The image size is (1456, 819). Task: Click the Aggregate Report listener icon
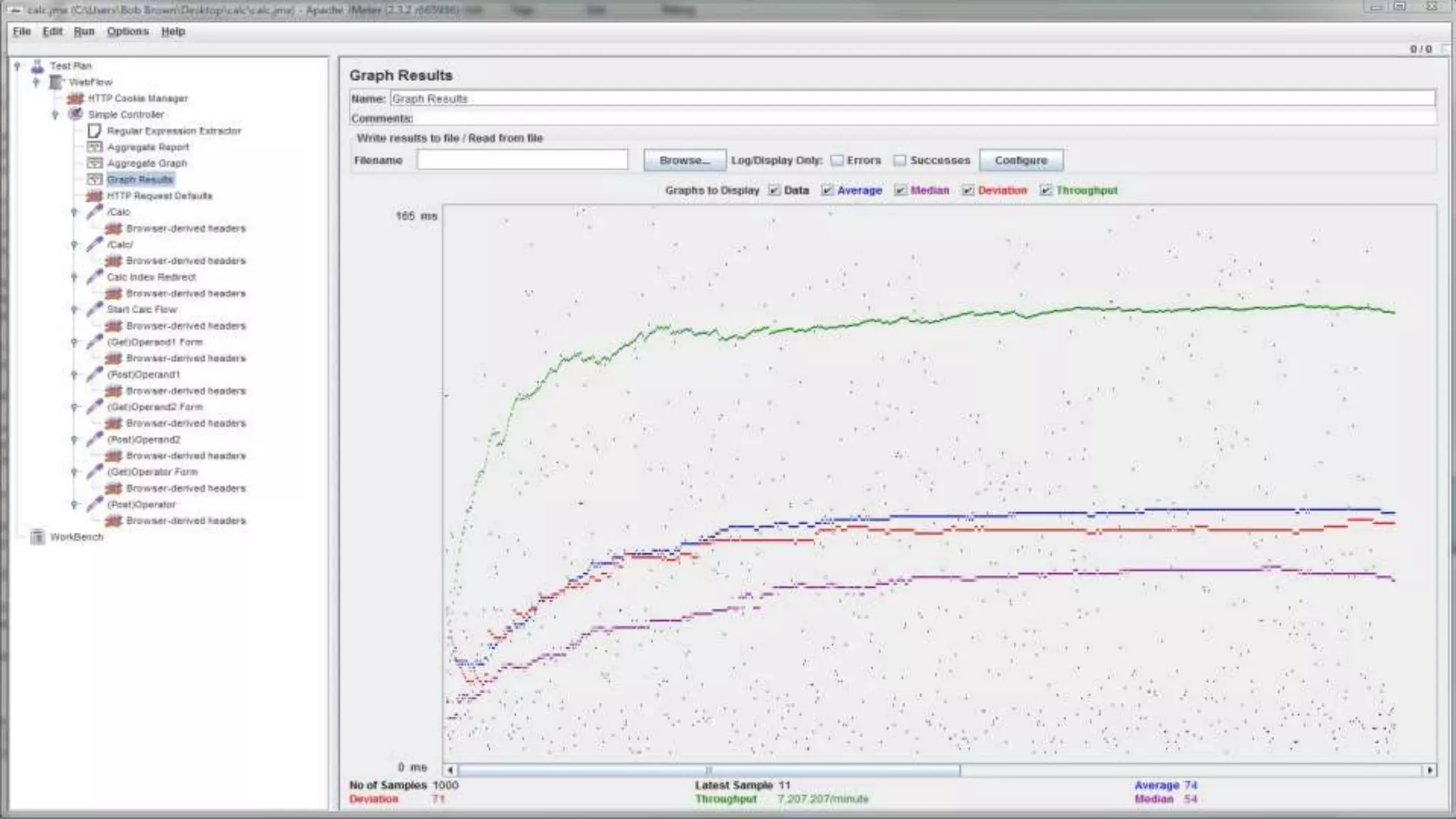[95, 147]
